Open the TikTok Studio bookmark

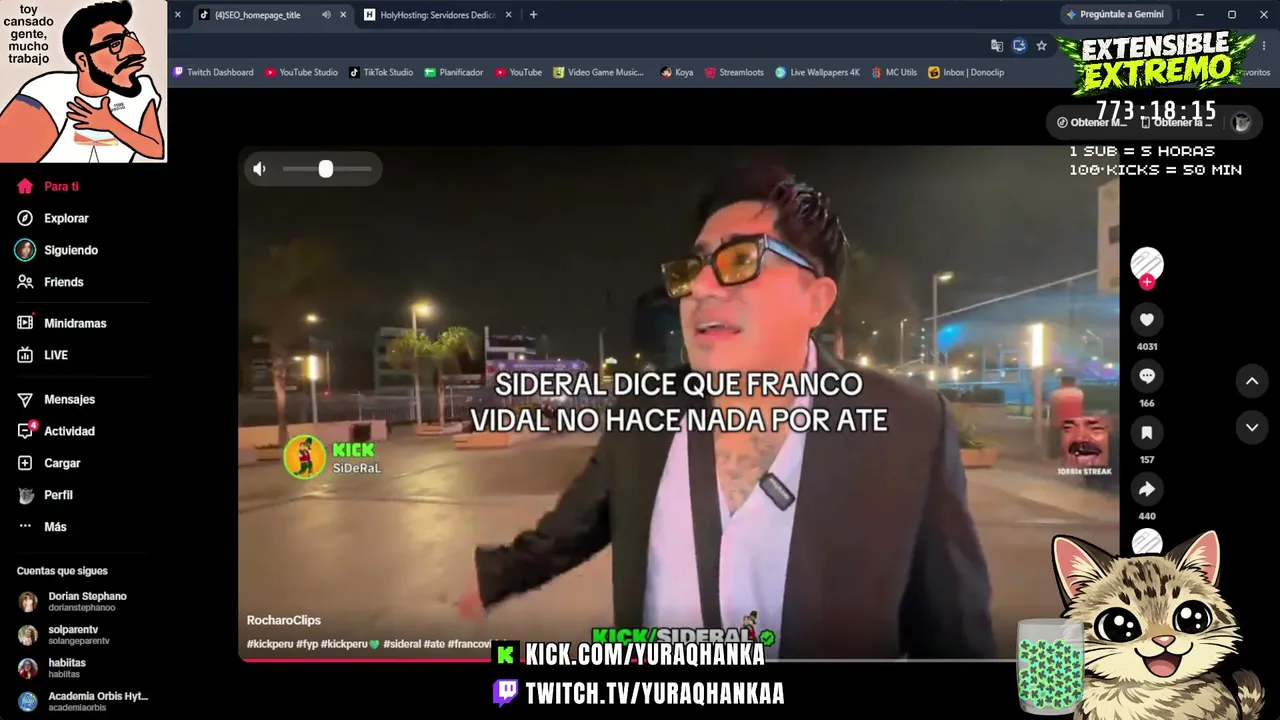point(381,72)
